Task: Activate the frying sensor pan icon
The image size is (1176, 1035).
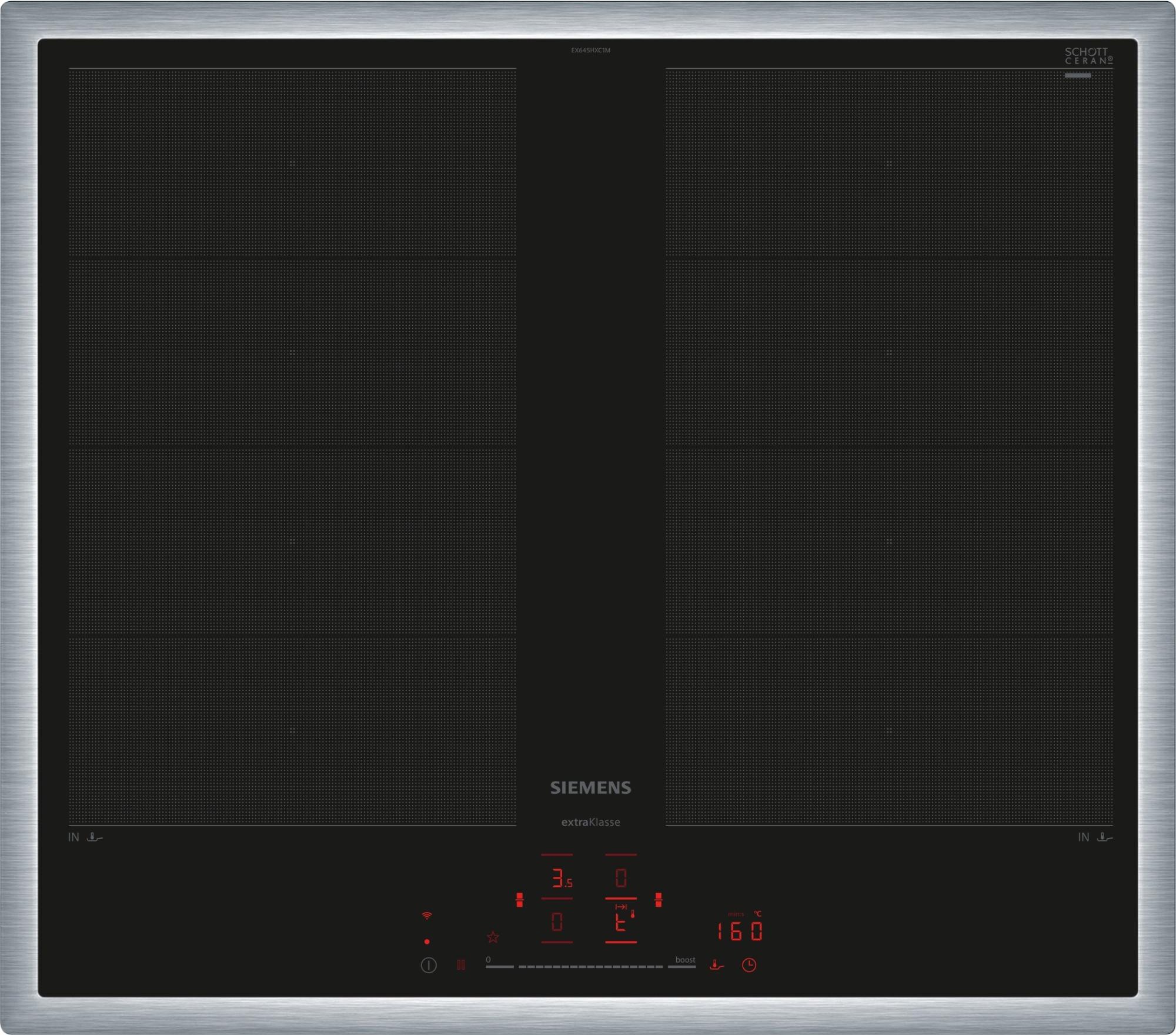Action: [x=716, y=965]
